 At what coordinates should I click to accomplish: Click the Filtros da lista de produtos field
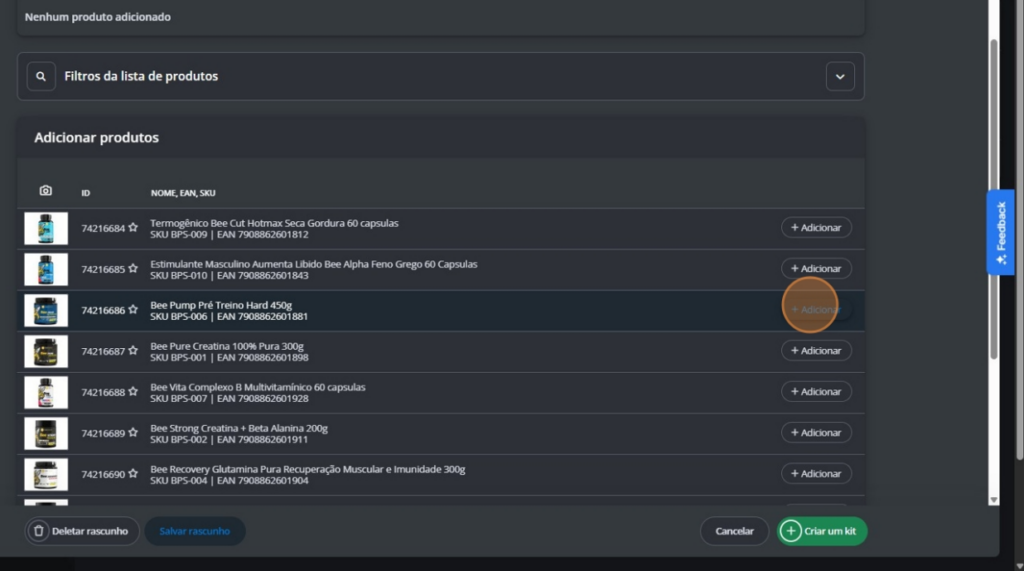tap(441, 76)
